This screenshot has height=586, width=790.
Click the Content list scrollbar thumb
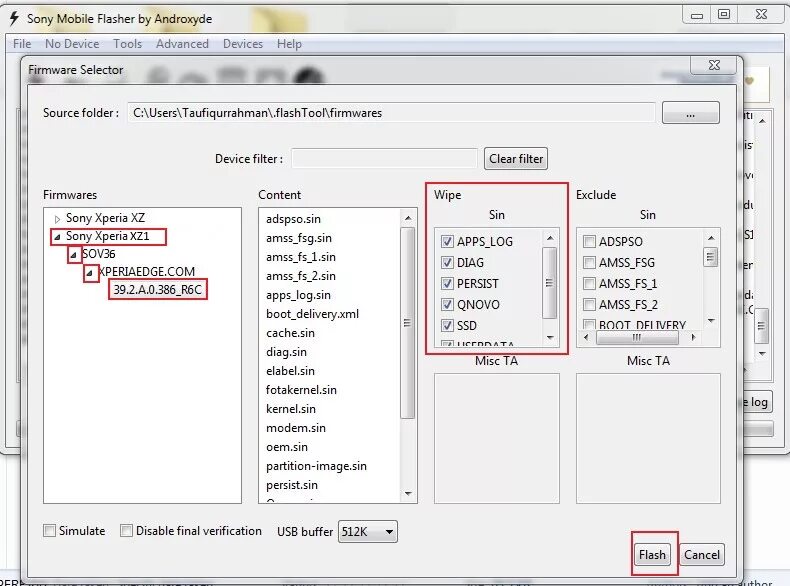pyautogui.click(x=408, y=322)
